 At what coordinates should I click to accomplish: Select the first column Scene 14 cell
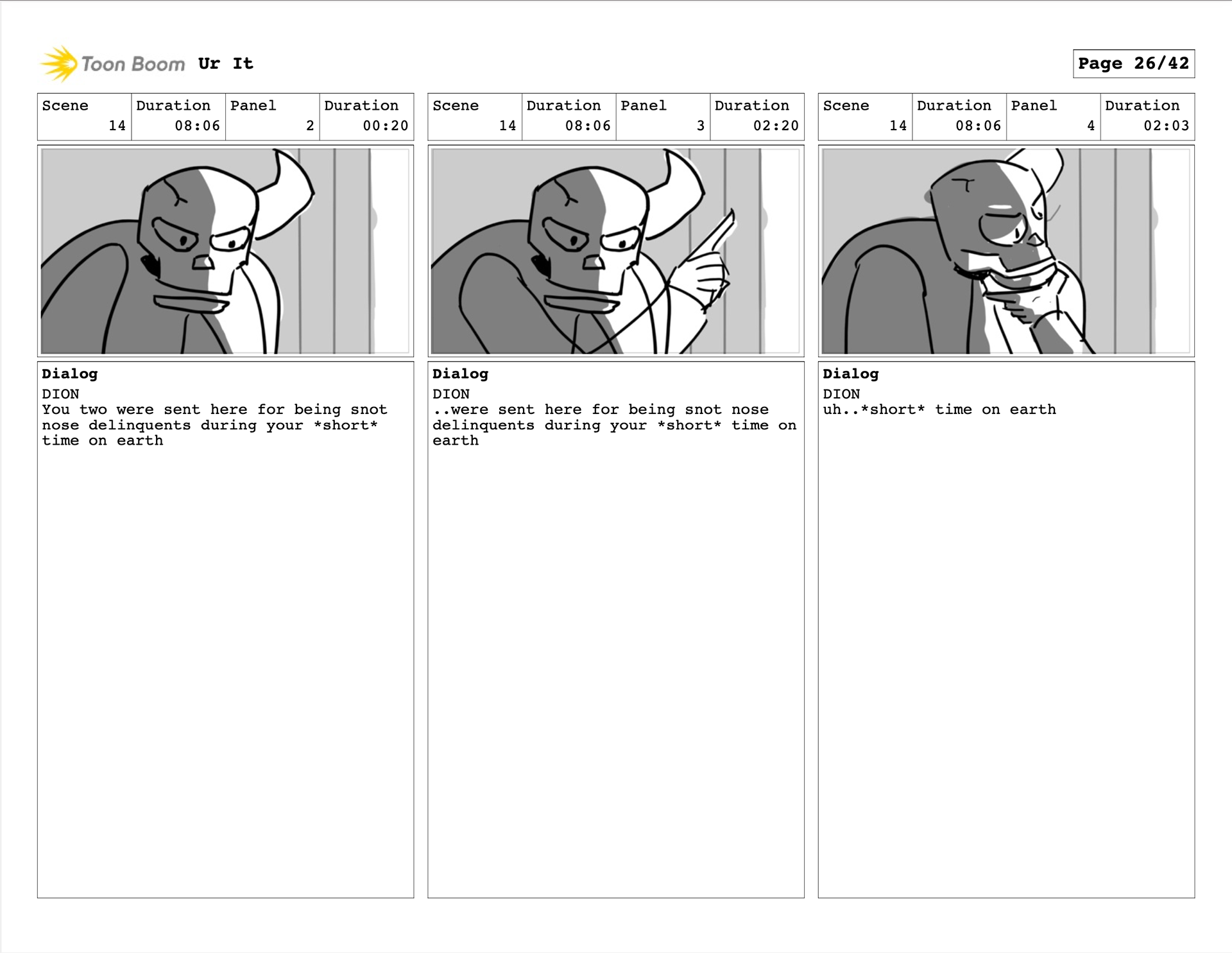(85, 117)
